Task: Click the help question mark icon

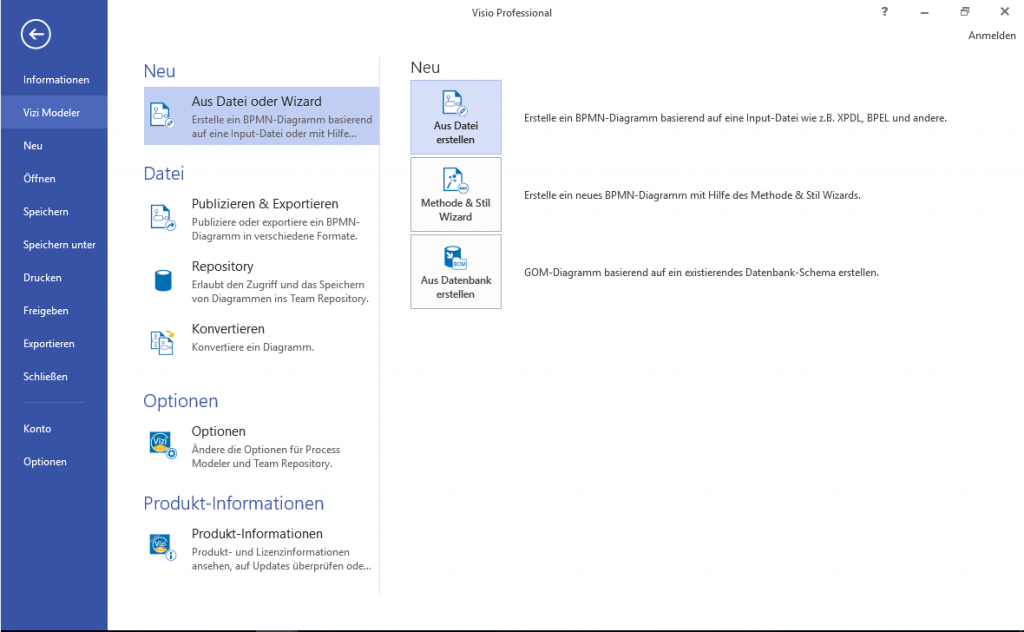Action: pos(884,11)
